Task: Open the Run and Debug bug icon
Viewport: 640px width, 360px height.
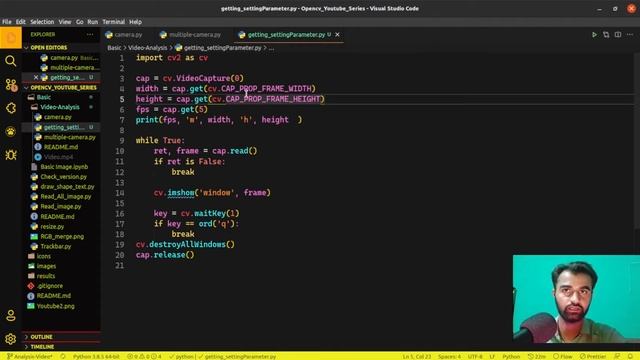Action: [11, 154]
